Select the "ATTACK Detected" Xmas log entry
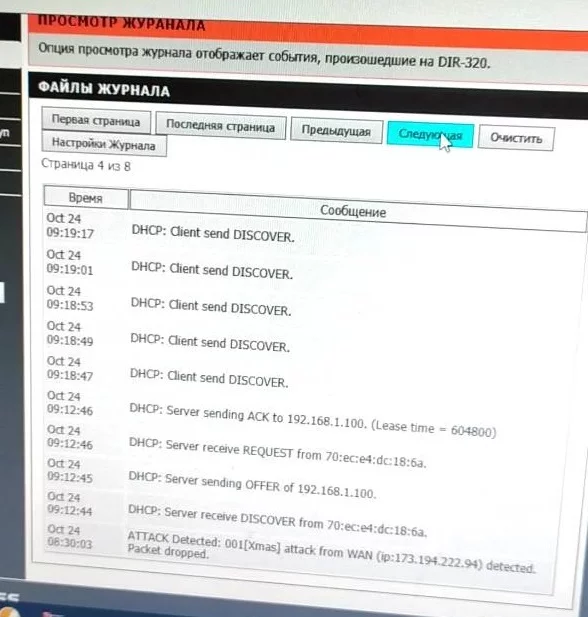Viewport: 588px width, 617px height. coord(331,551)
